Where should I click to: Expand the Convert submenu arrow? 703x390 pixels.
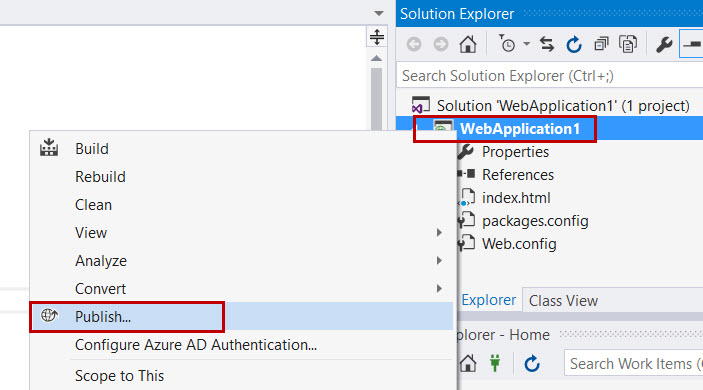(439, 289)
